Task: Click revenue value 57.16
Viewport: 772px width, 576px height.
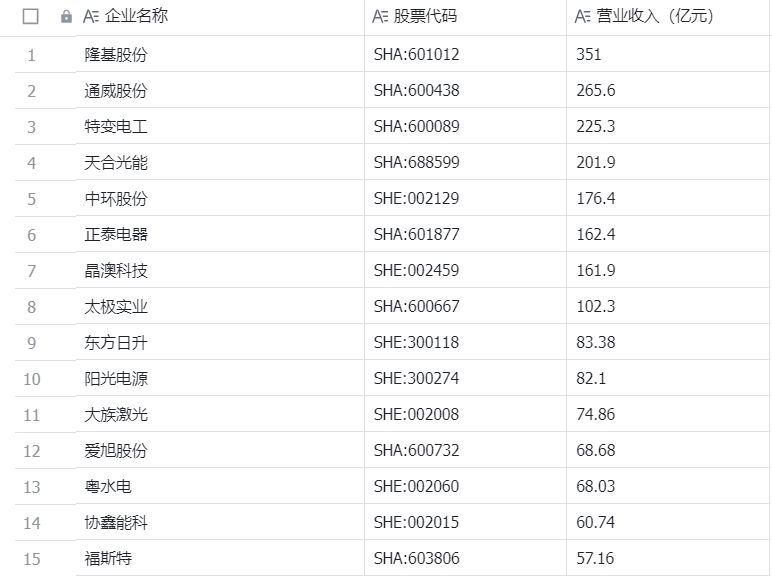Action: tap(596, 559)
